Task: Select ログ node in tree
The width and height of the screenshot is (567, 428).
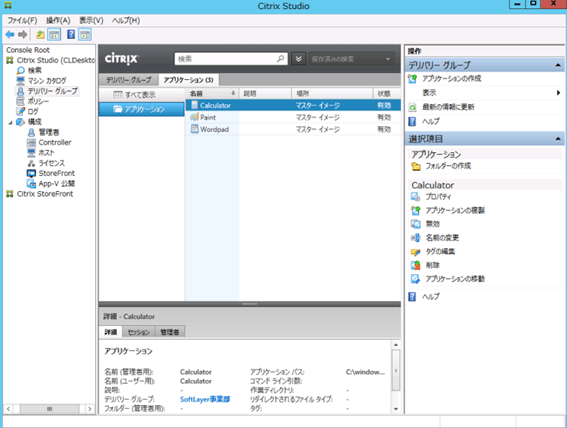Action: click(33, 111)
